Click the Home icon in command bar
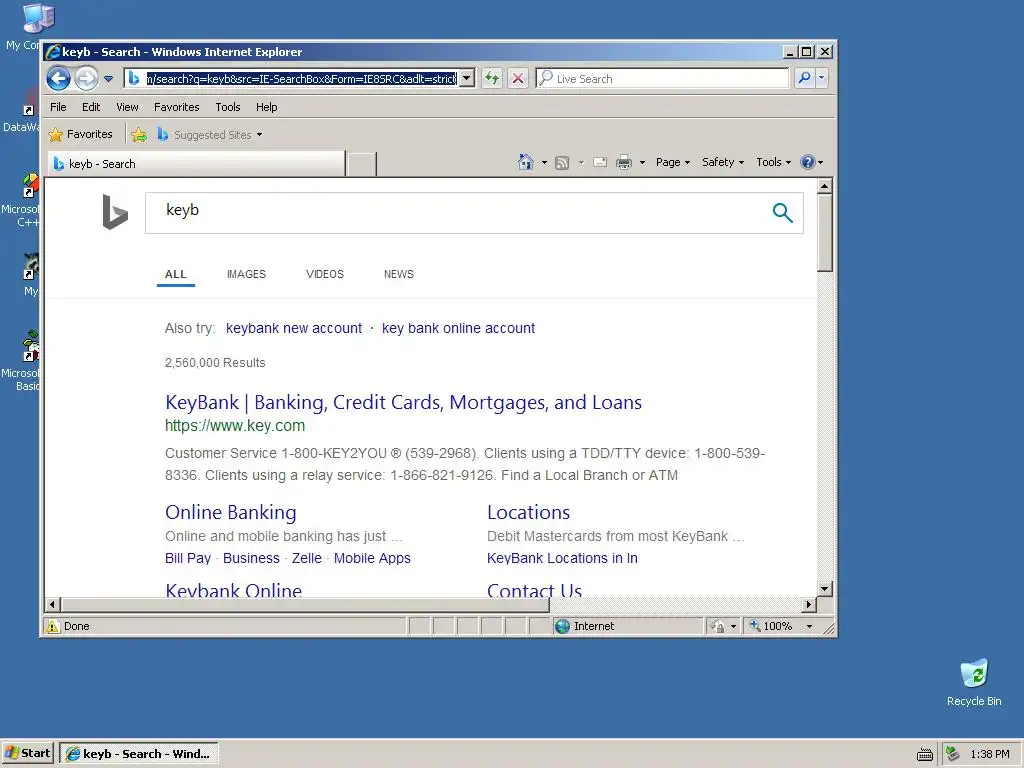The height and width of the screenshot is (768, 1024). point(526,162)
